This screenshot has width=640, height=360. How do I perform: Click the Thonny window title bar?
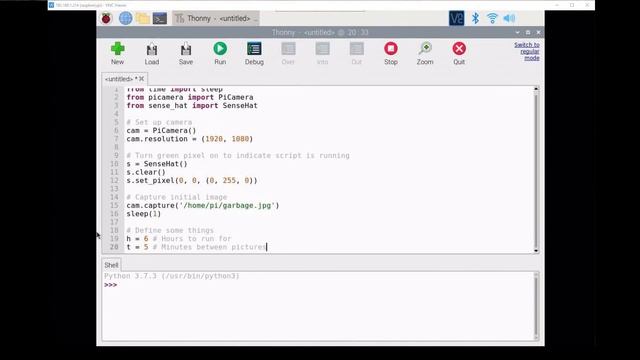pos(320,32)
